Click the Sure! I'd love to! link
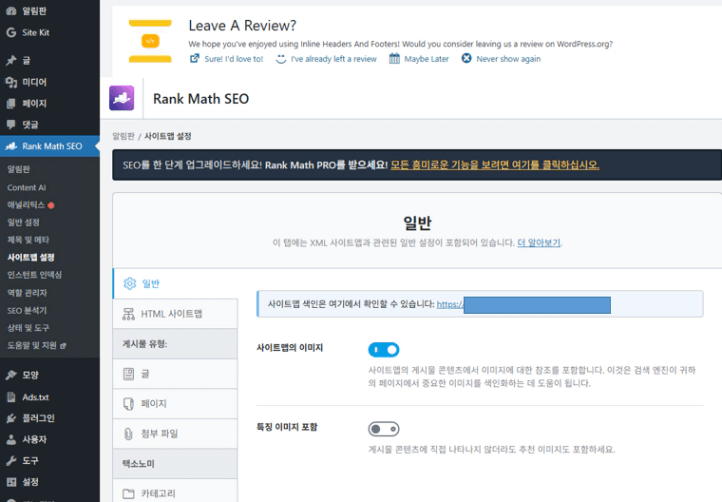The height and width of the screenshot is (502, 722). [234, 59]
